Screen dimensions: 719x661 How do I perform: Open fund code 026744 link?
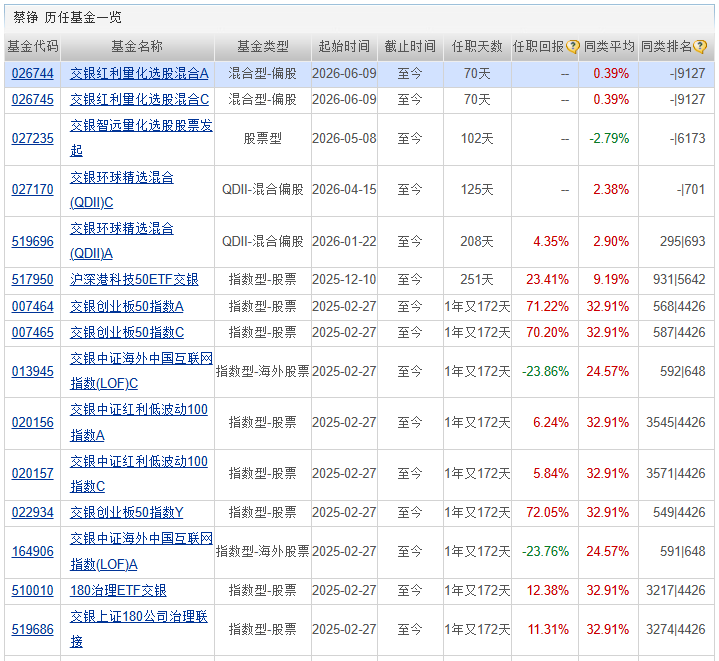33,73
